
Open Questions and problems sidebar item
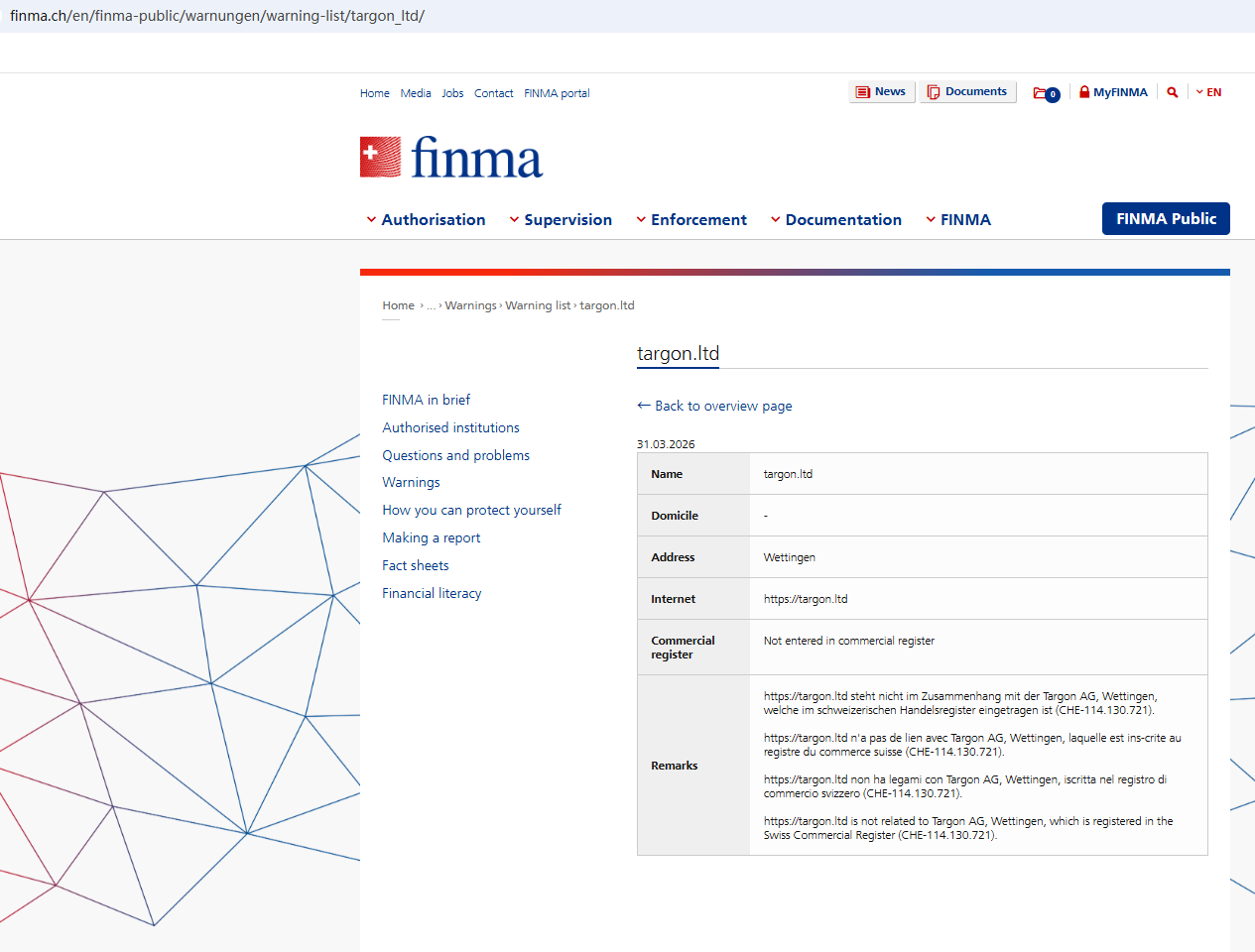click(x=456, y=455)
